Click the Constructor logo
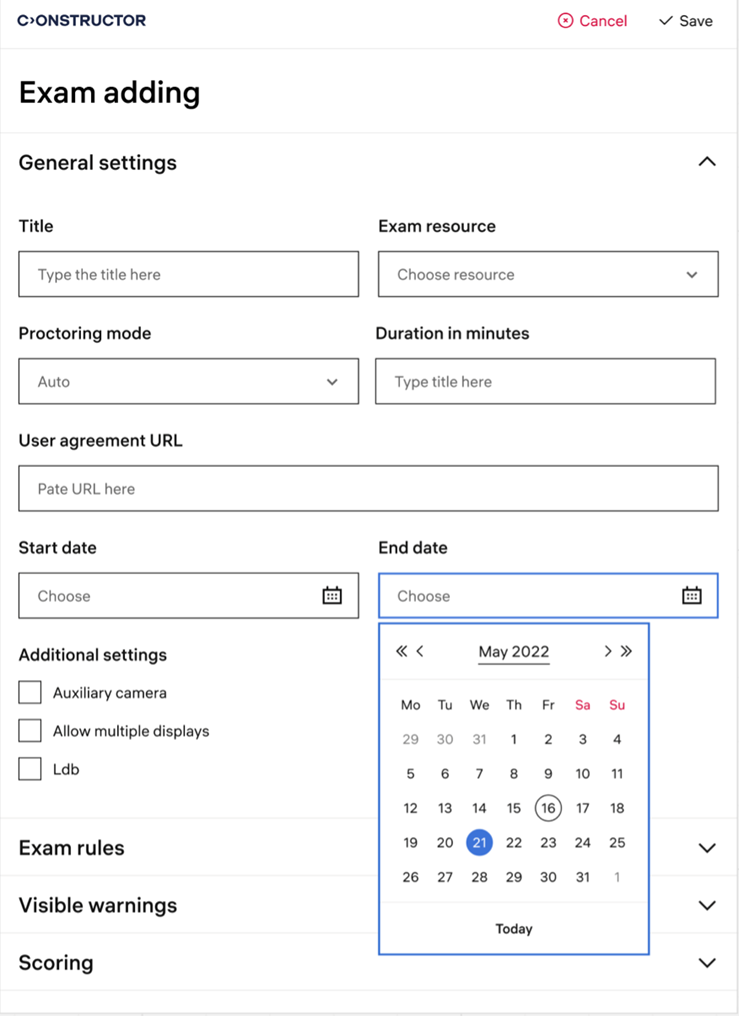The width and height of the screenshot is (739, 1016). pyautogui.click(x=82, y=21)
